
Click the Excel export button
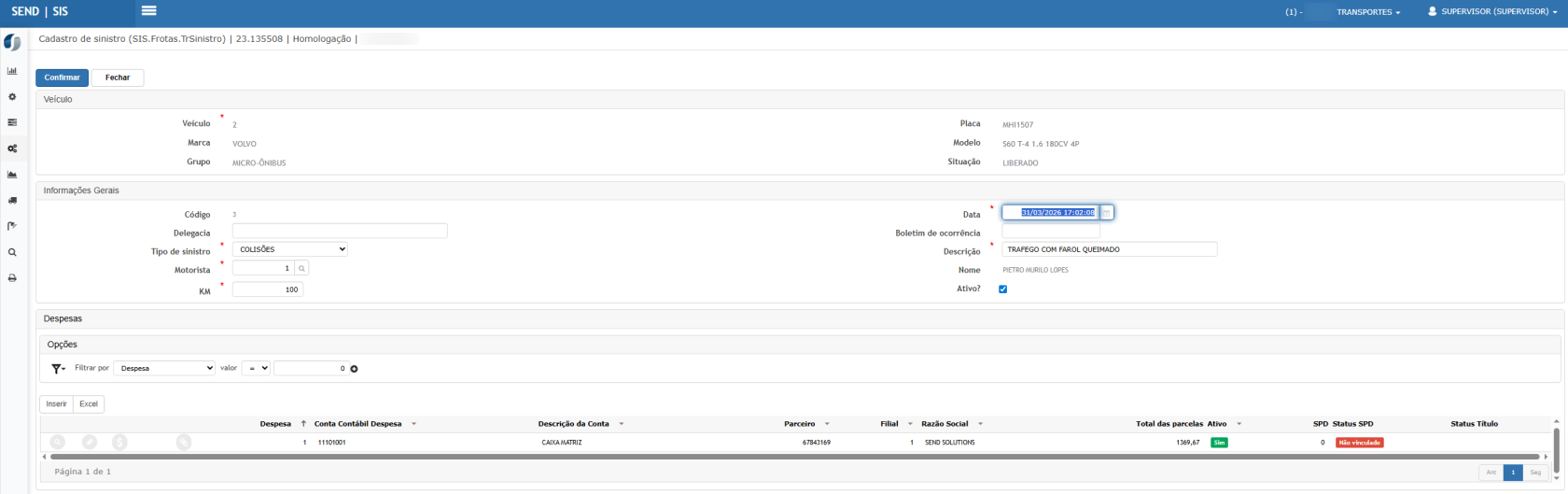[89, 404]
